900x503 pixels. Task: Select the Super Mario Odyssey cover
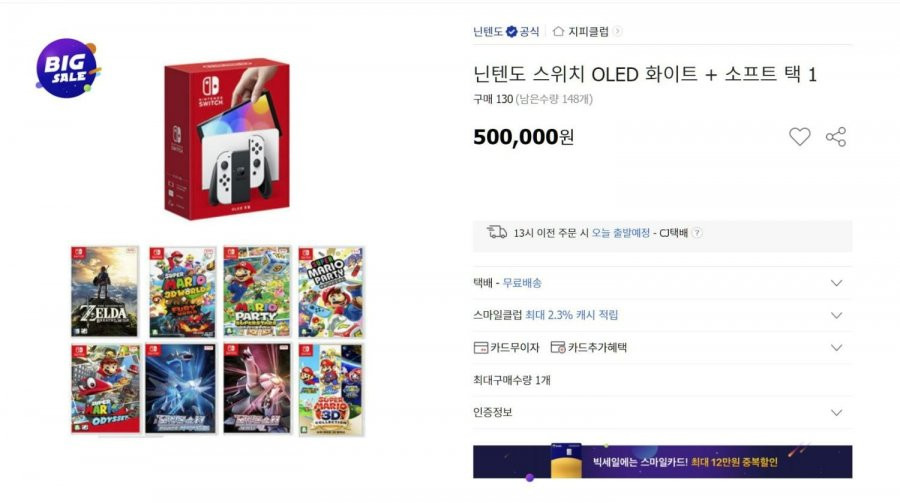point(106,389)
